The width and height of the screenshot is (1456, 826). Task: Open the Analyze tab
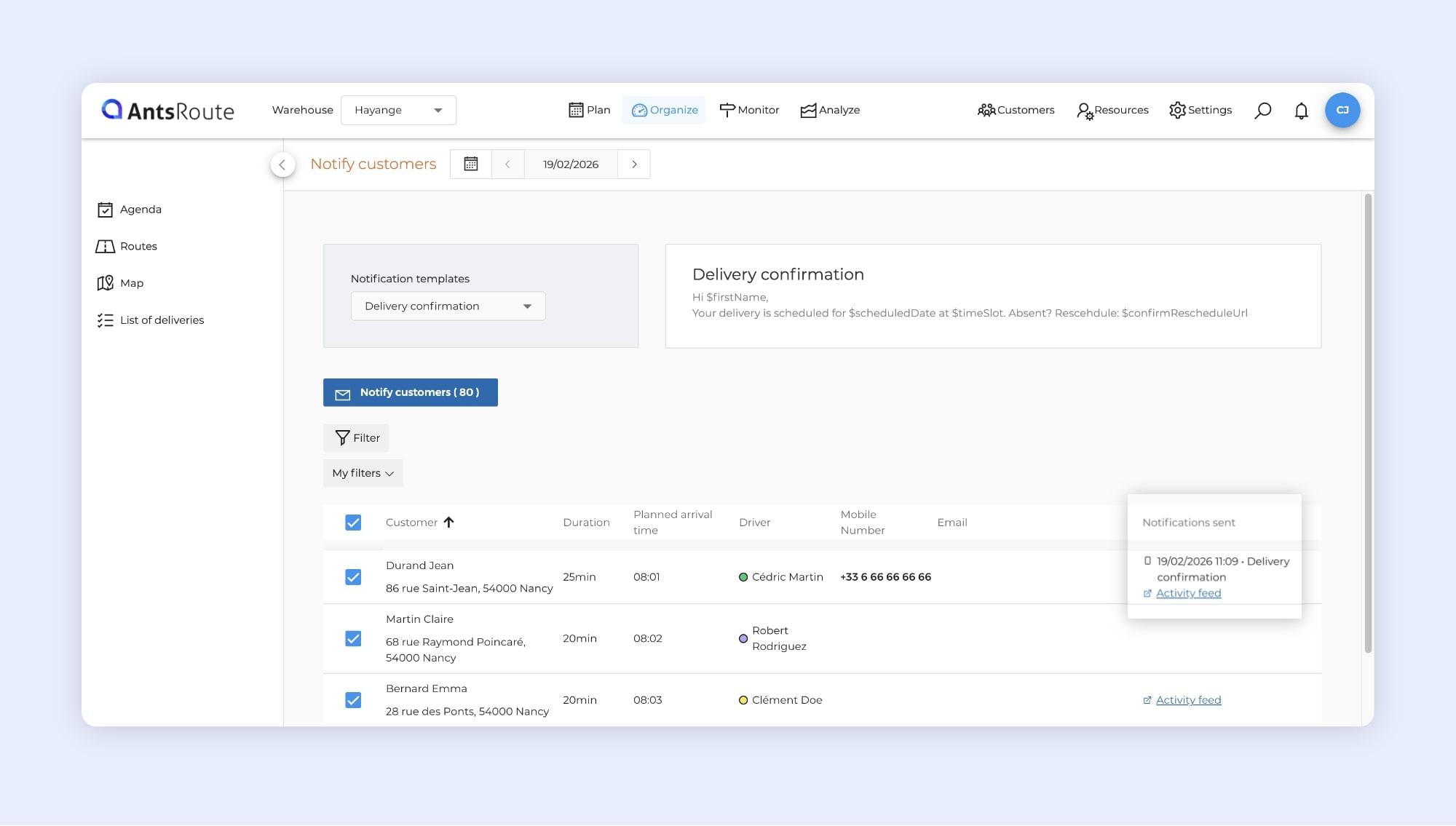(x=830, y=111)
